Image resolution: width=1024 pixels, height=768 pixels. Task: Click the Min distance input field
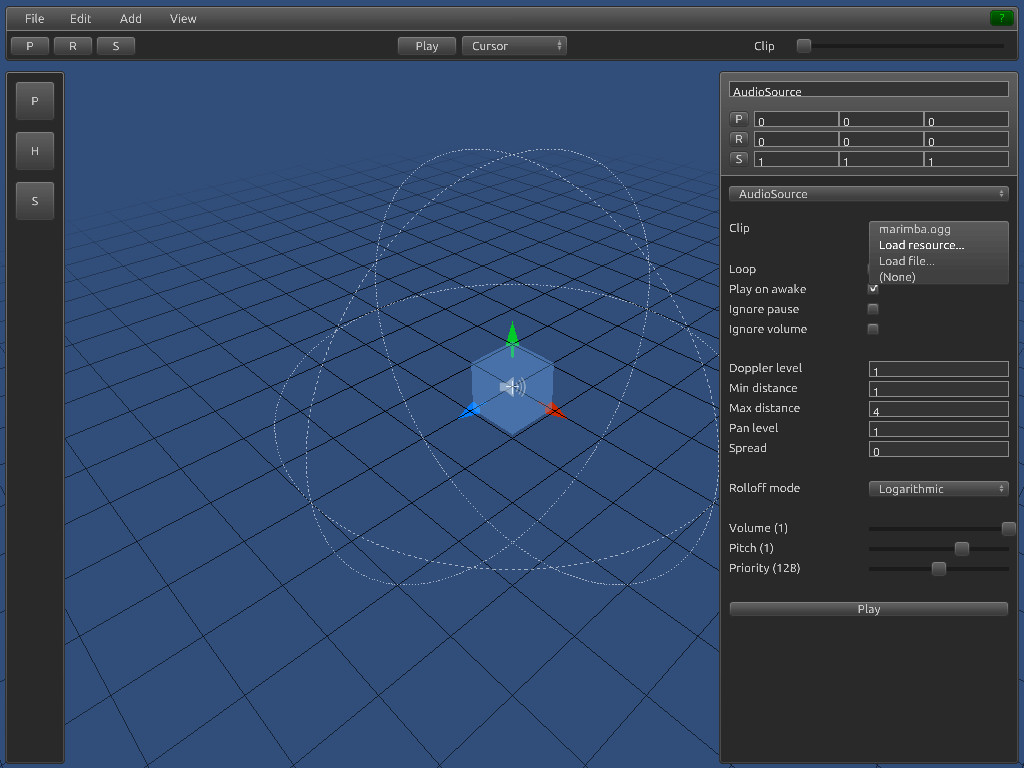tap(938, 389)
